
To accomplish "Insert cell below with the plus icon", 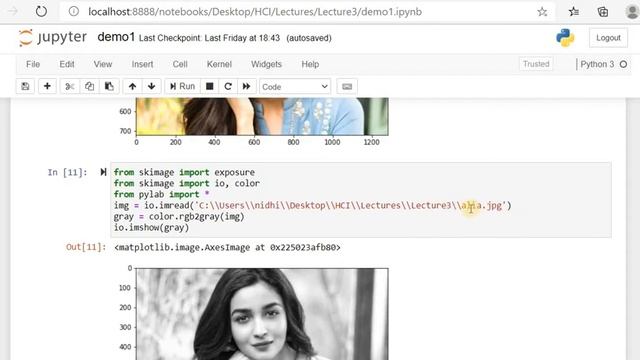I will coord(47,87).
